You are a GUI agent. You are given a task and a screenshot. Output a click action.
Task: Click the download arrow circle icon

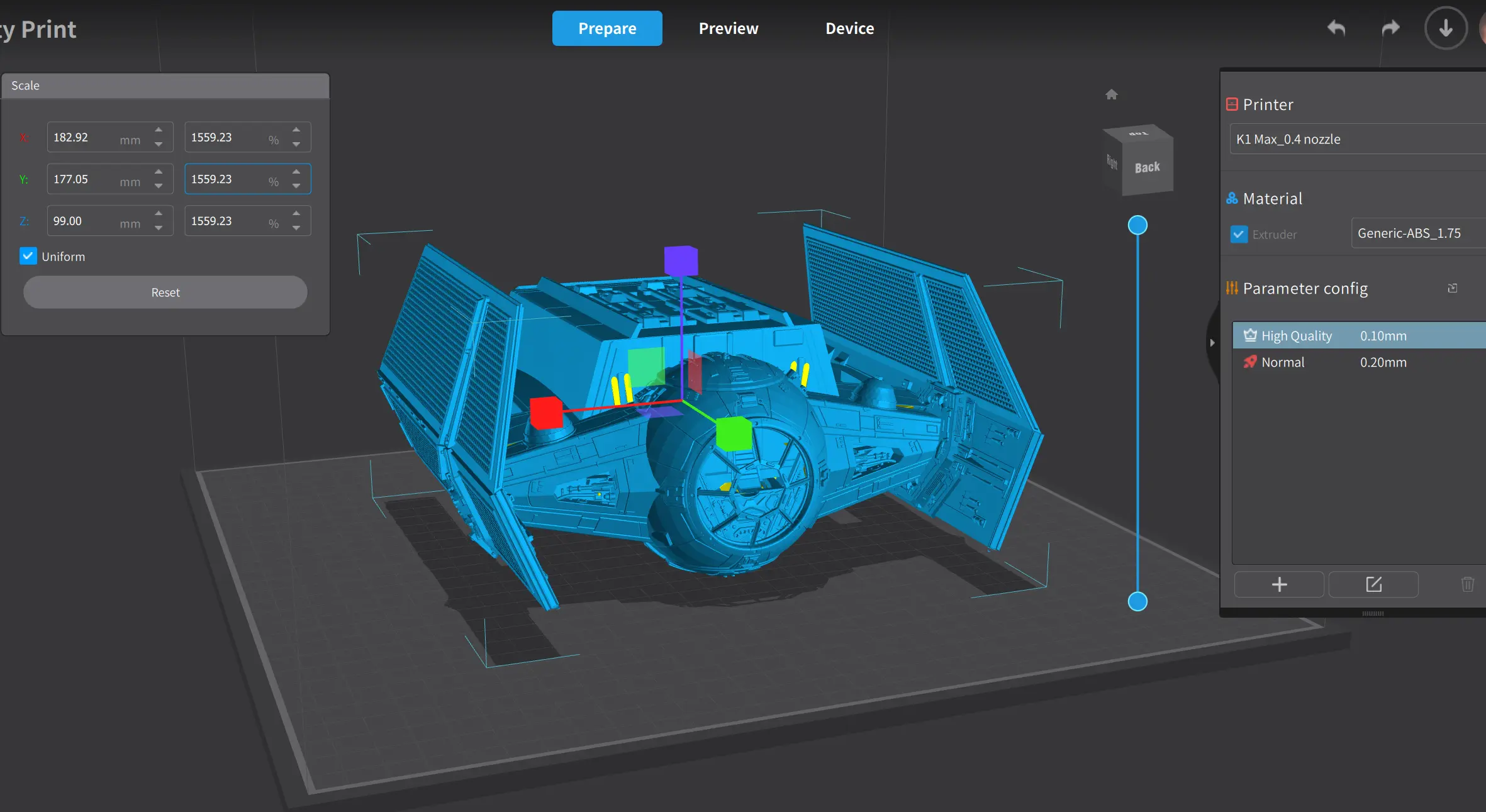tap(1446, 28)
